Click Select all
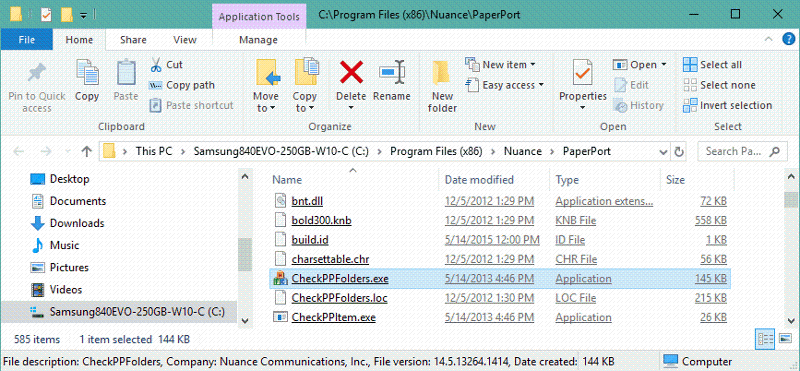800x371 pixels. pos(713,65)
